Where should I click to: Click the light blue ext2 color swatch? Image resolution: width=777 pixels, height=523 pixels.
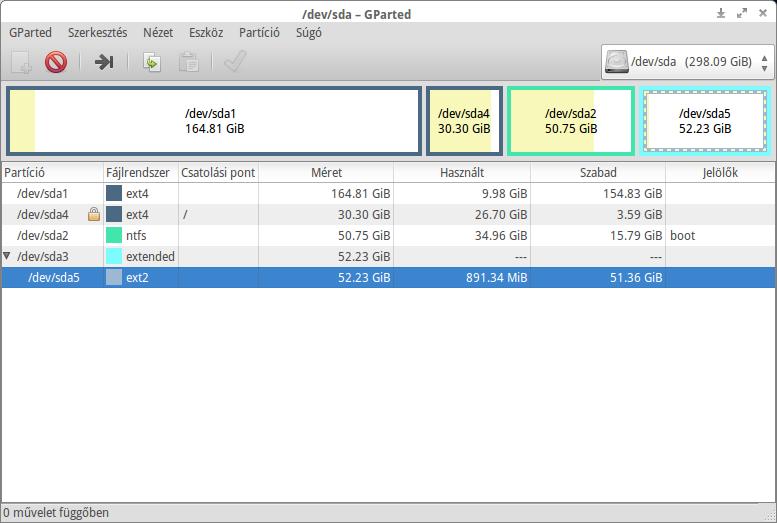(x=114, y=277)
